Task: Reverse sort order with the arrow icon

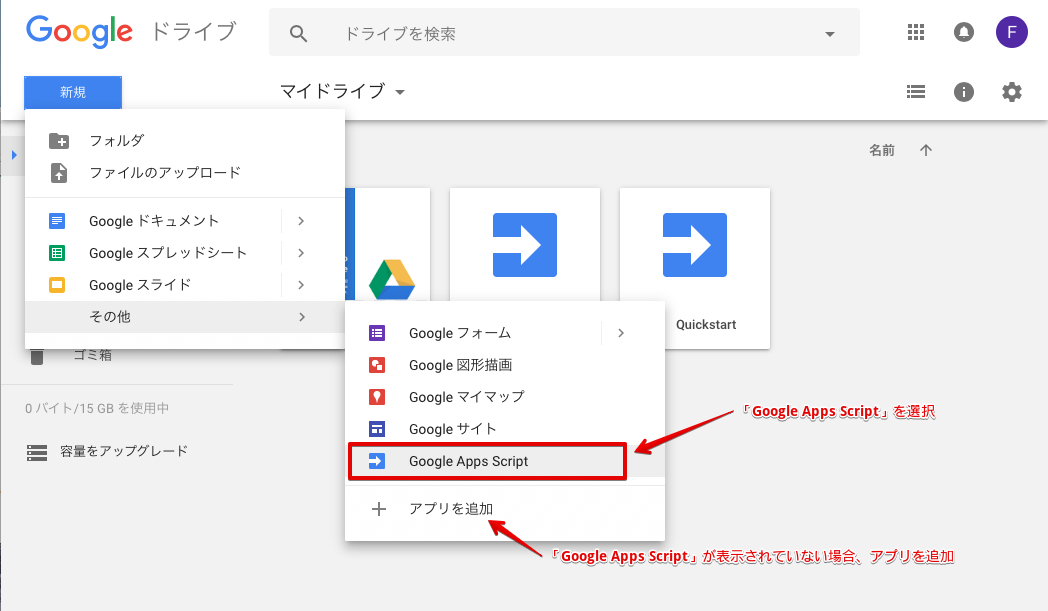Action: [926, 150]
